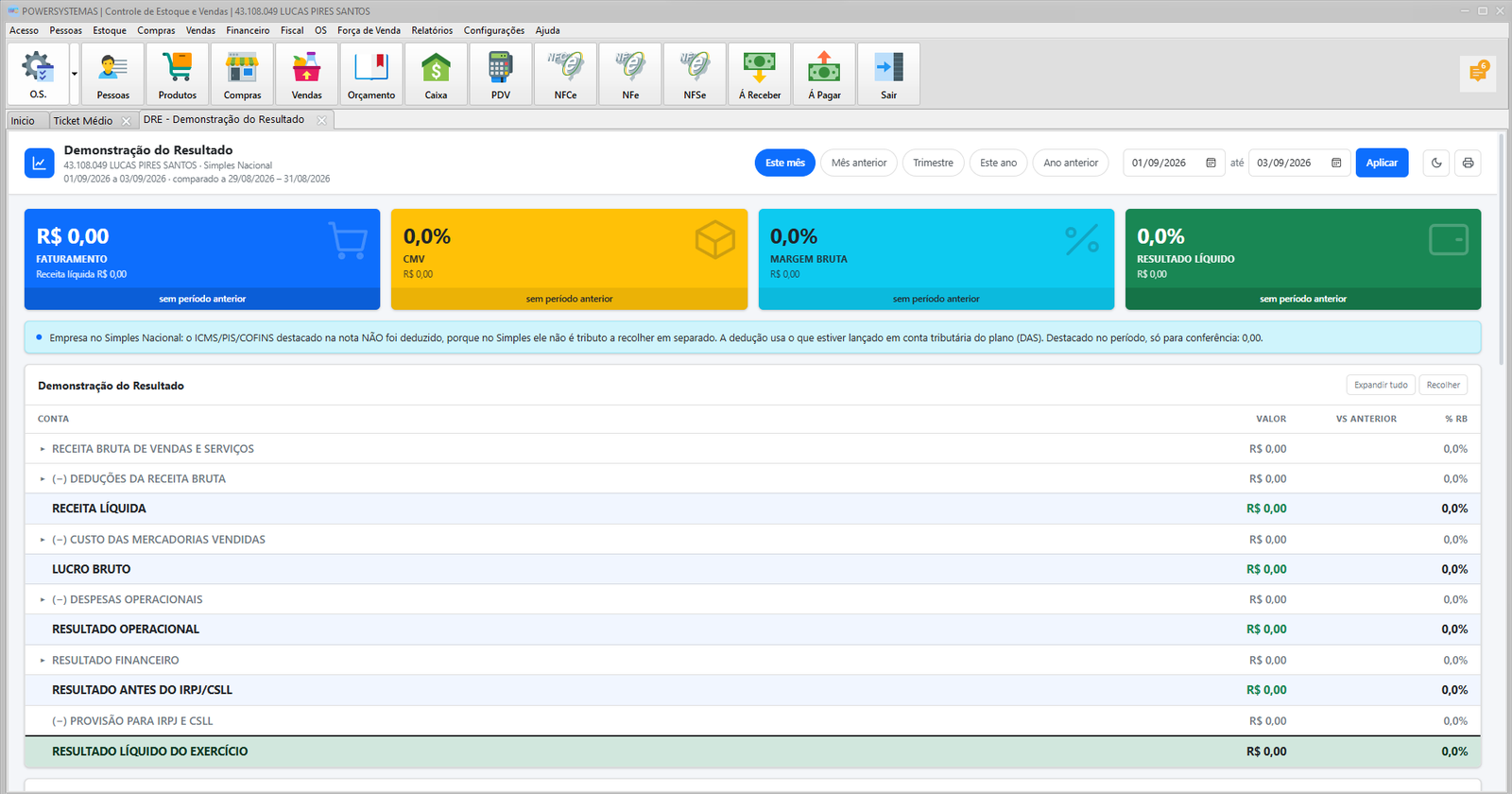Expand RECEITA BRUTA DE VENDAS E SERVIÇOS row
Screen dimensions: 1512x794
click(43, 449)
